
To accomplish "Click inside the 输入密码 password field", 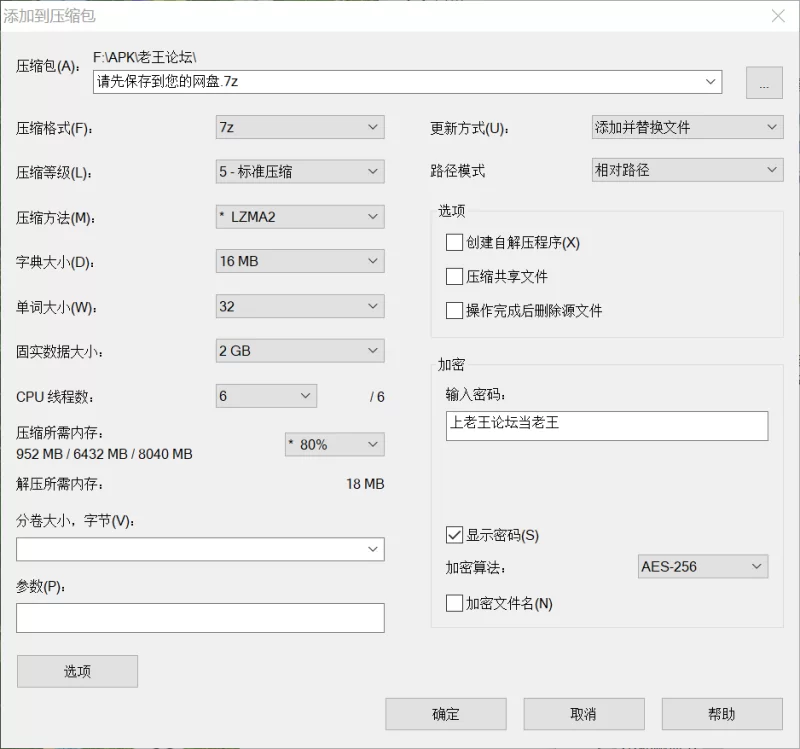I will tap(605, 426).
